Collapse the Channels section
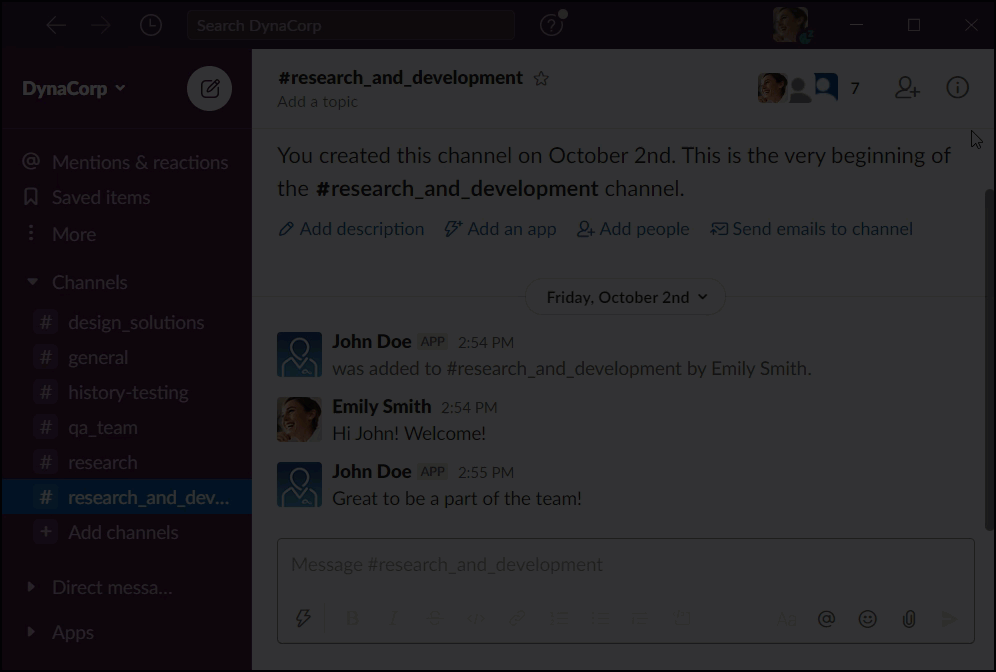The height and width of the screenshot is (672, 996). [x=32, y=281]
